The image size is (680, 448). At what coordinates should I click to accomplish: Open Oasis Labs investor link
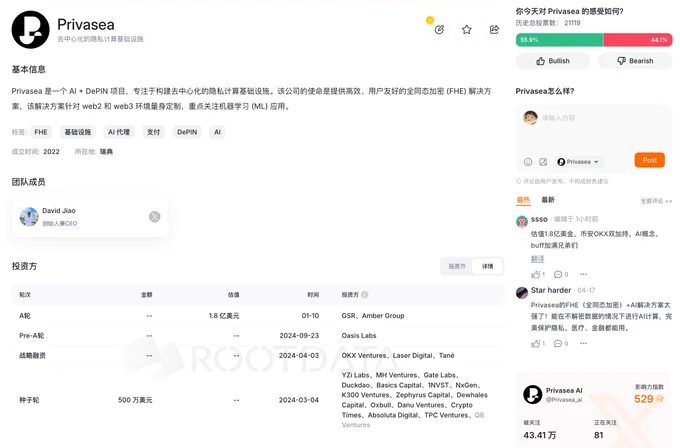tap(359, 336)
